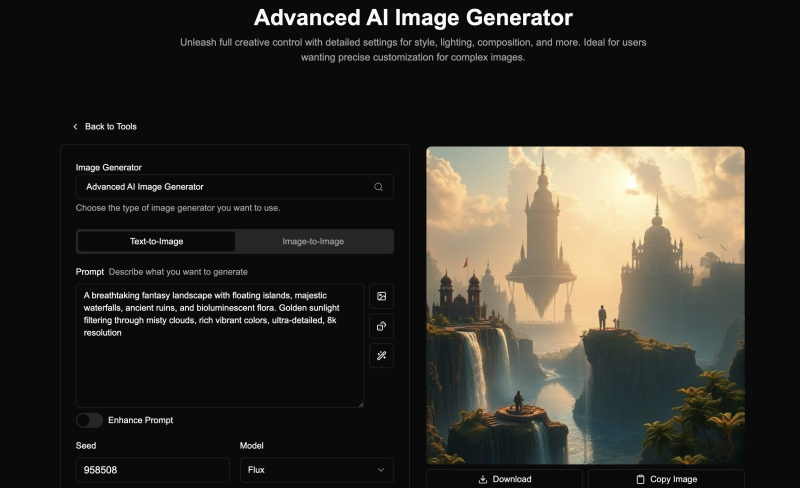Click inside the prompt text area
This screenshot has height=488, width=800.
220,360
